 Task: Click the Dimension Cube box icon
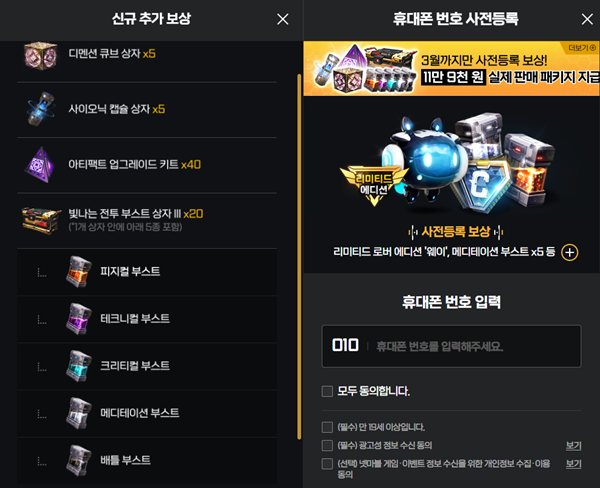41,55
